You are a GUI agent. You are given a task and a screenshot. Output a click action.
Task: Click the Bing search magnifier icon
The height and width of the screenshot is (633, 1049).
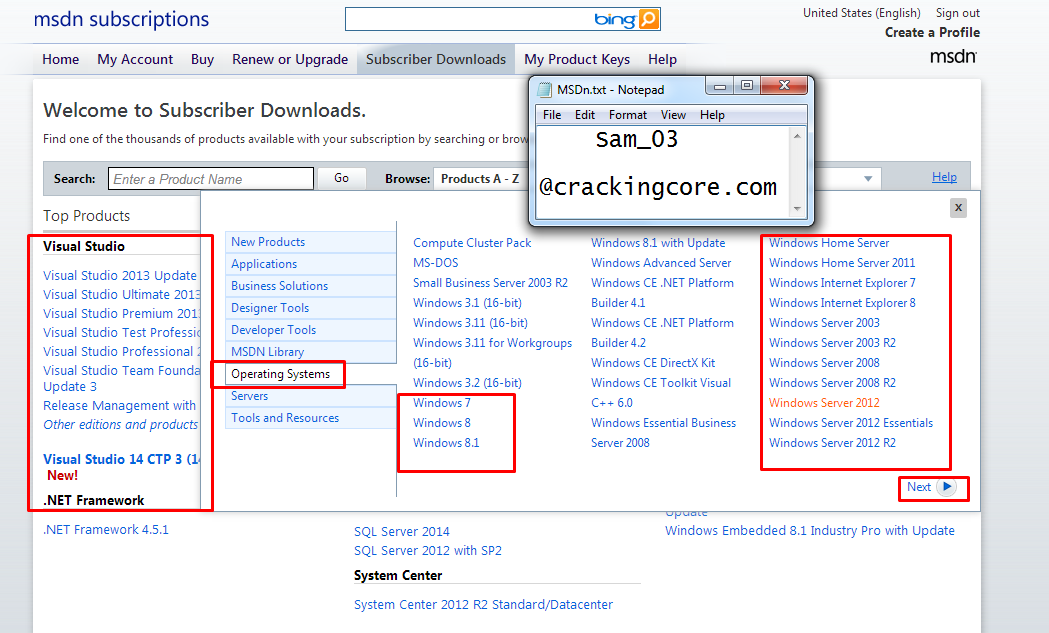tap(649, 19)
